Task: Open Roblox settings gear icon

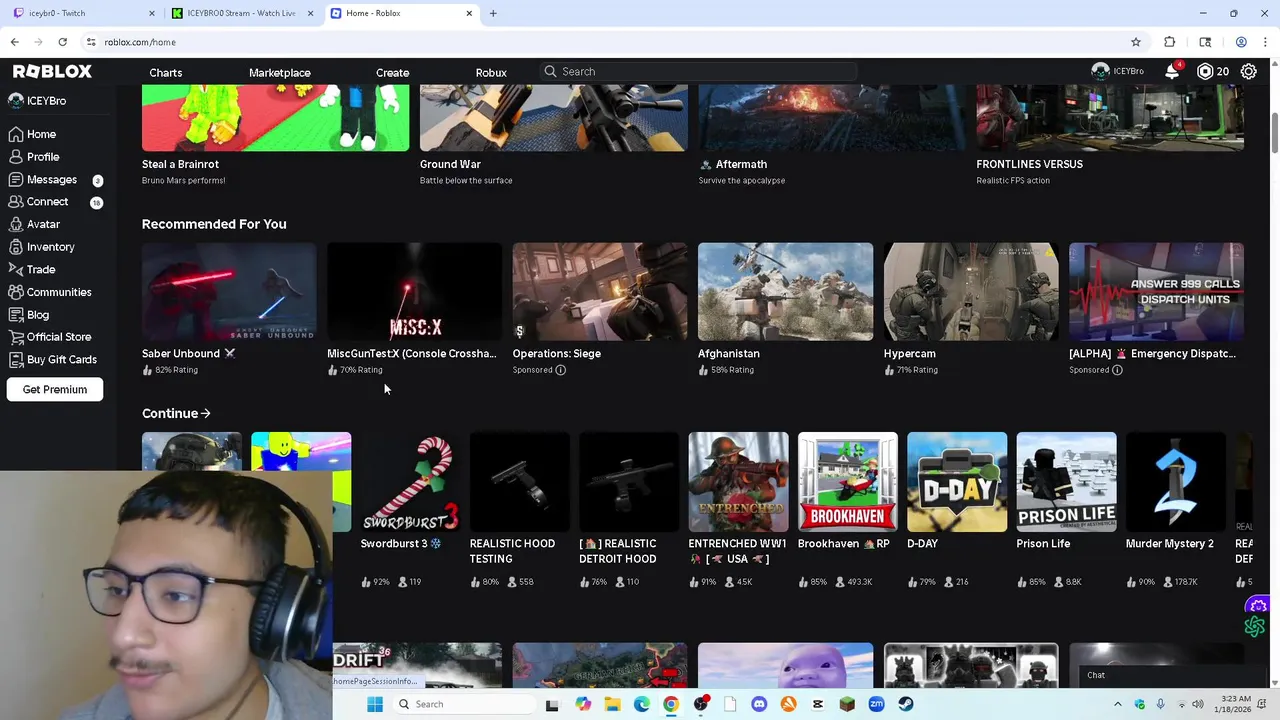Action: [x=1249, y=71]
